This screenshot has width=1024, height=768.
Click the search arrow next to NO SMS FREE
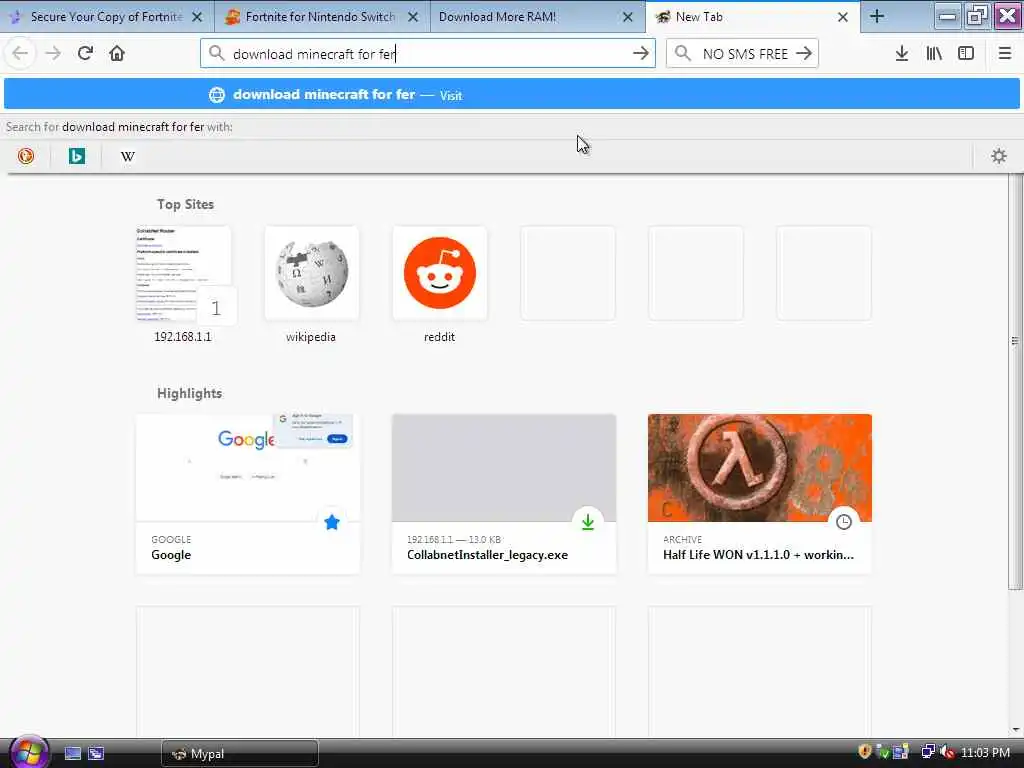804,53
